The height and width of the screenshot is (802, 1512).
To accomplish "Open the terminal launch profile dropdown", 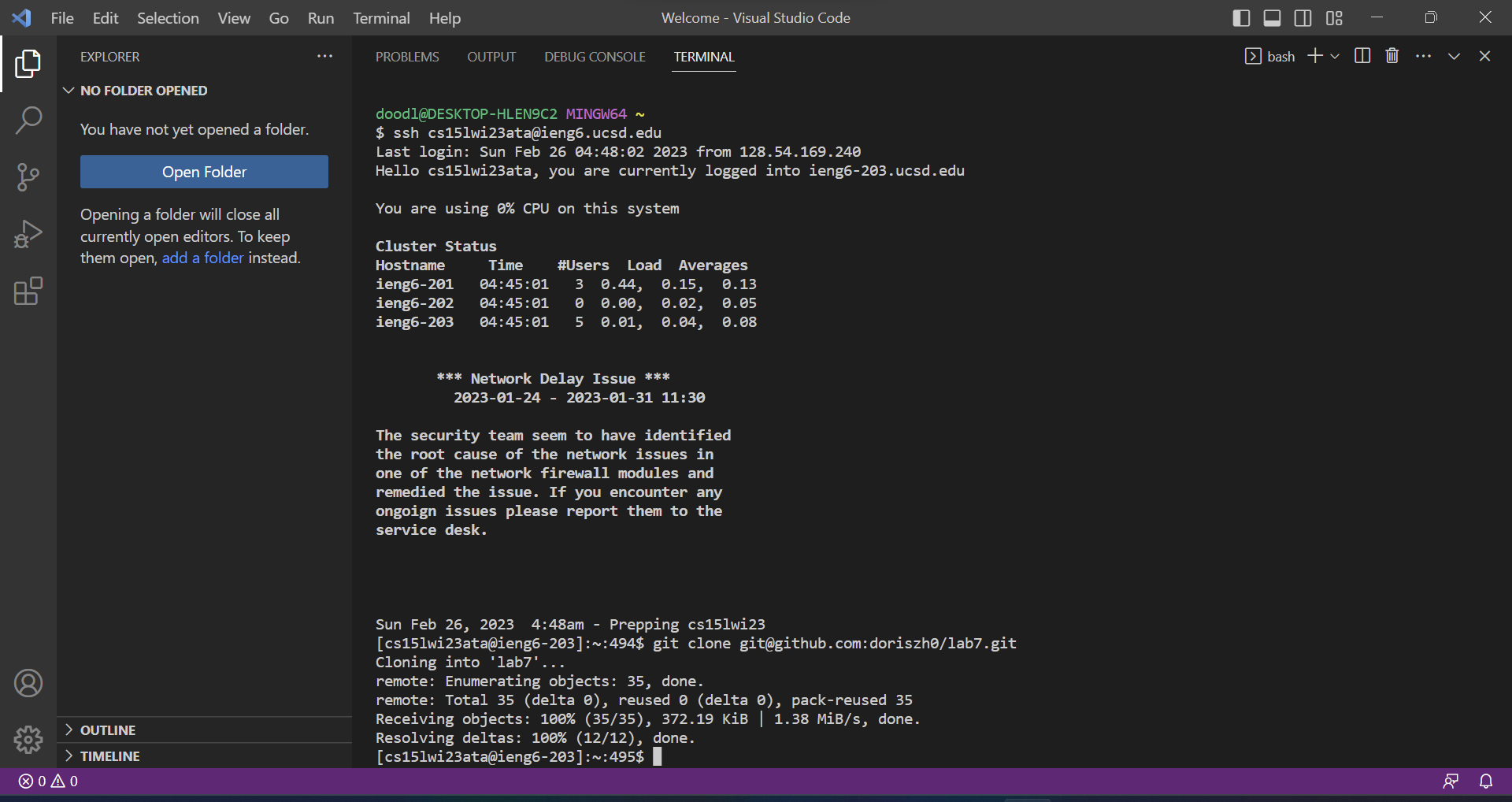I will click(1334, 55).
